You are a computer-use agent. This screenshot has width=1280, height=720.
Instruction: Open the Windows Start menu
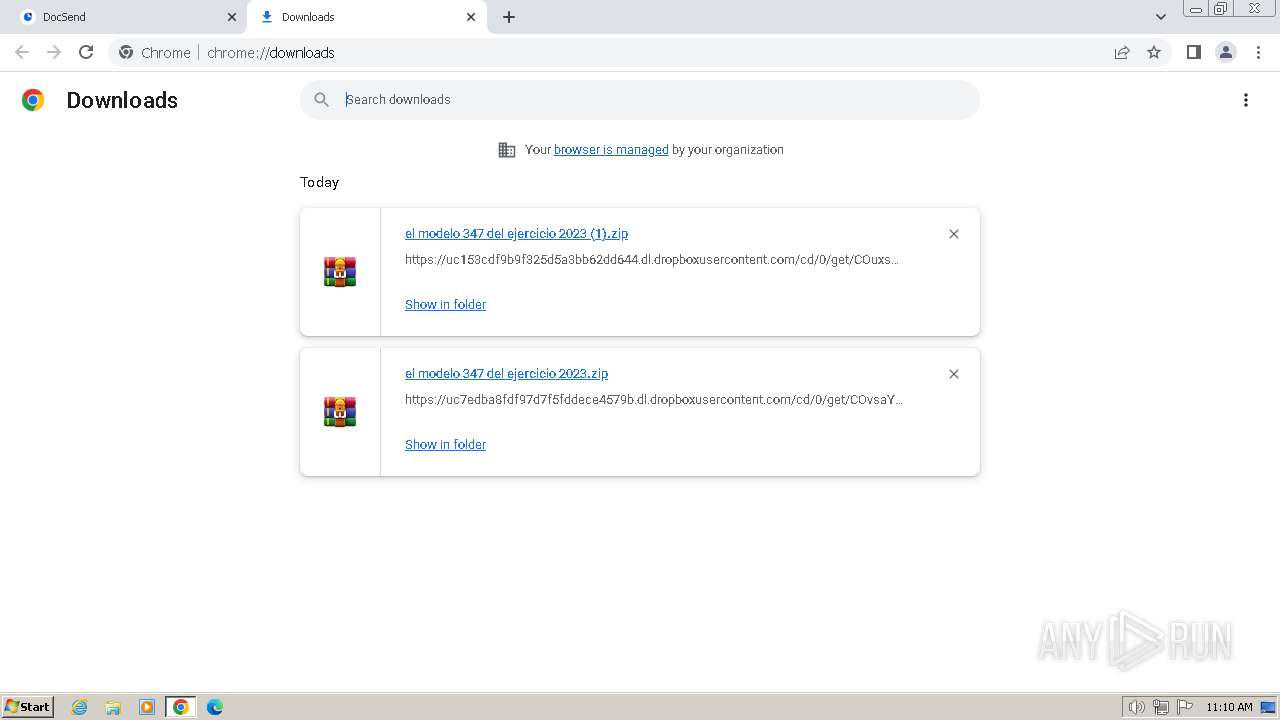[28, 706]
